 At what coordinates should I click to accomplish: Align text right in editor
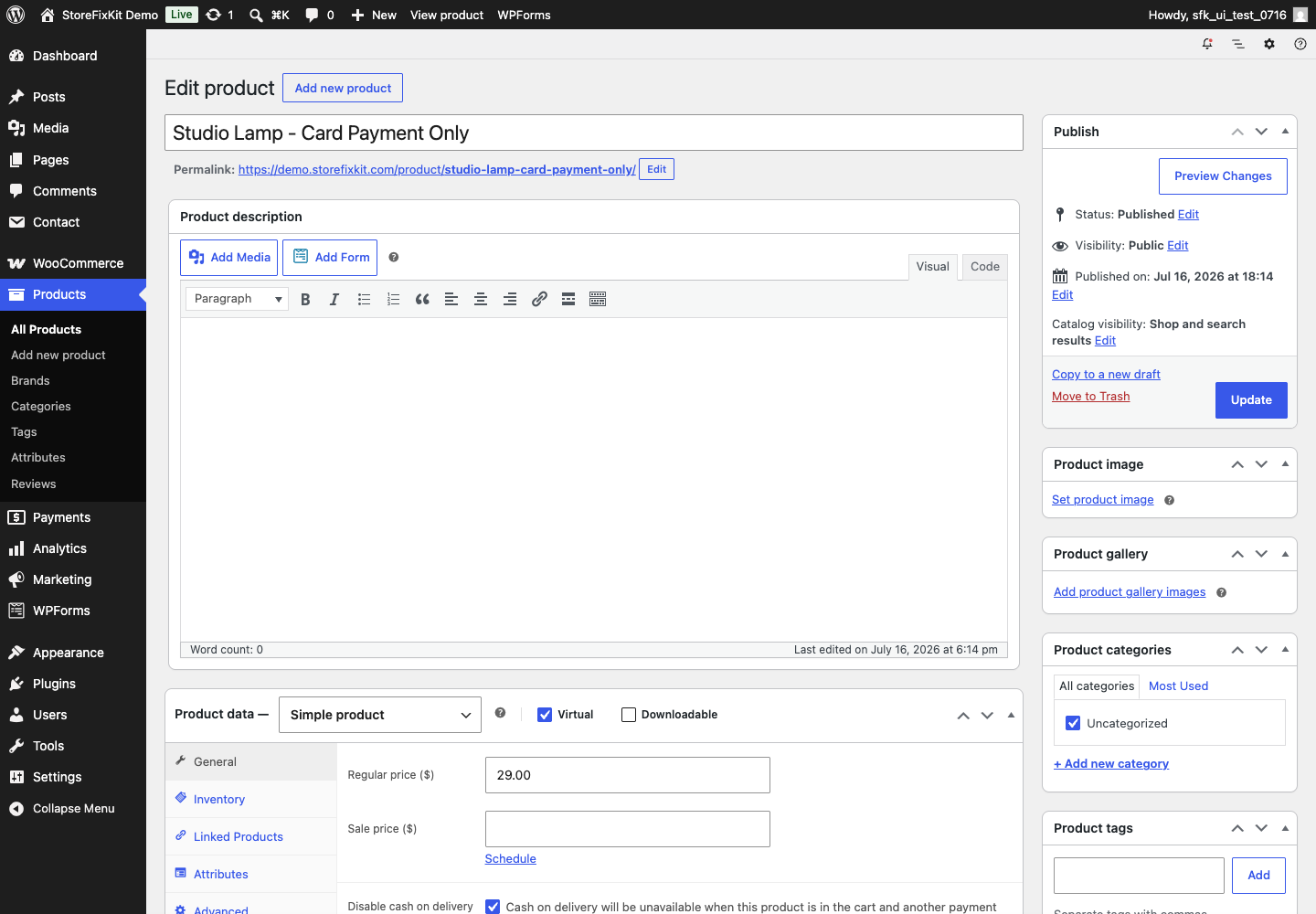pos(510,299)
